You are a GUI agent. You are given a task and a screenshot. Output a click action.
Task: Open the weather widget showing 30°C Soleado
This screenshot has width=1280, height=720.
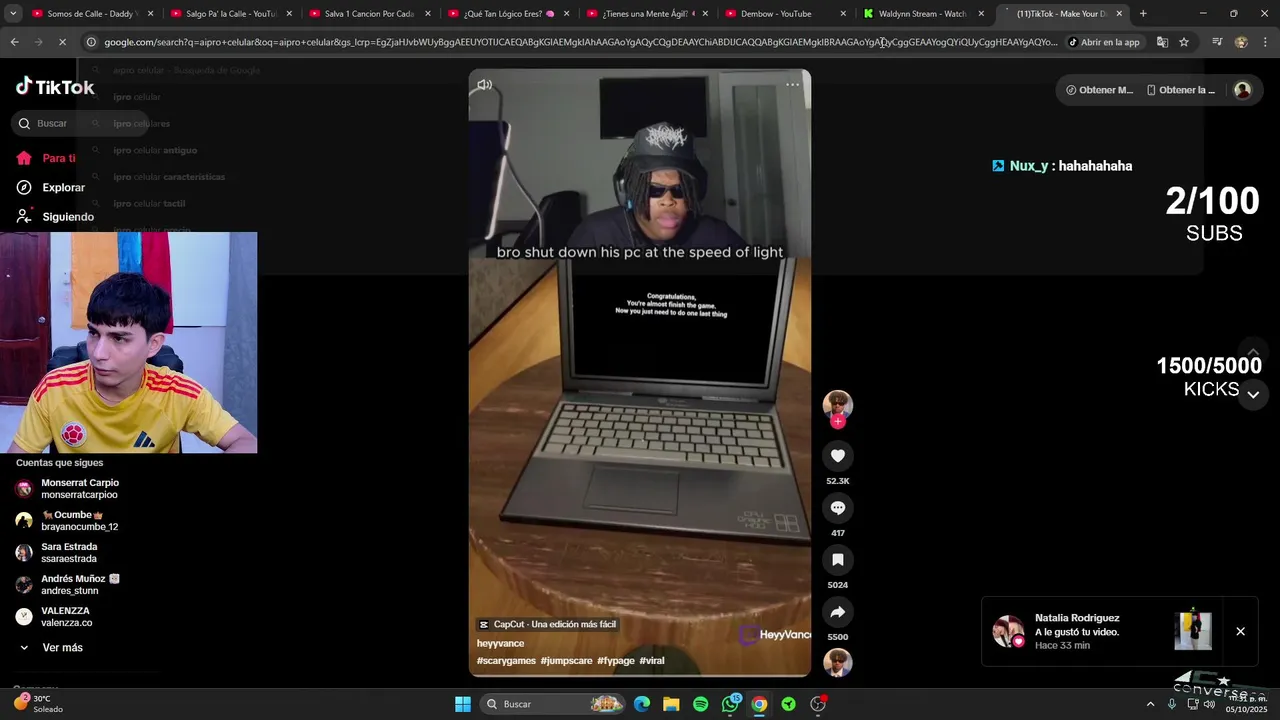pos(40,704)
